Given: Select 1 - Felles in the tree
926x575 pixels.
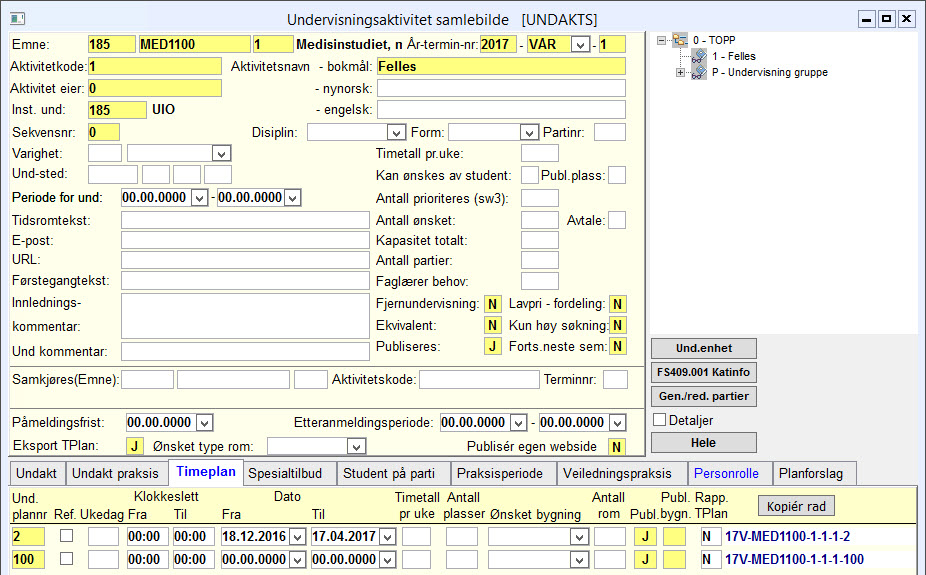Looking at the screenshot, I should coord(733,56).
